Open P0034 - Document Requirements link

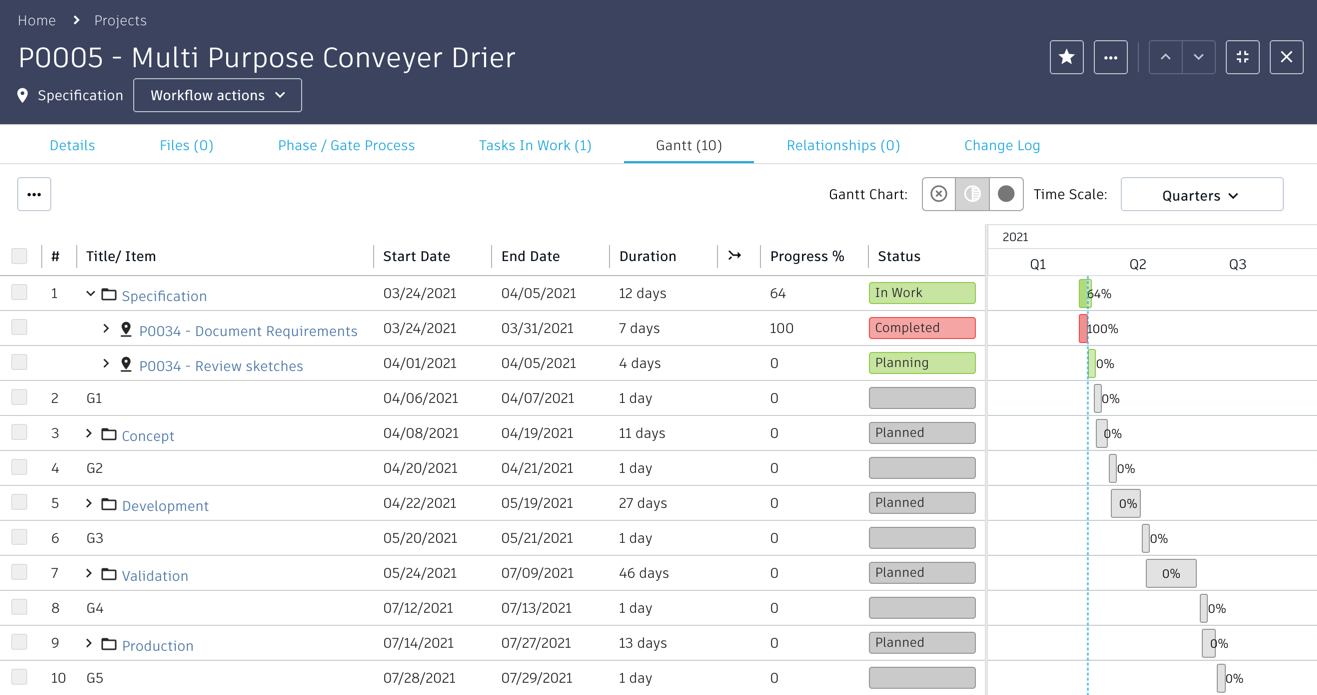click(248, 331)
